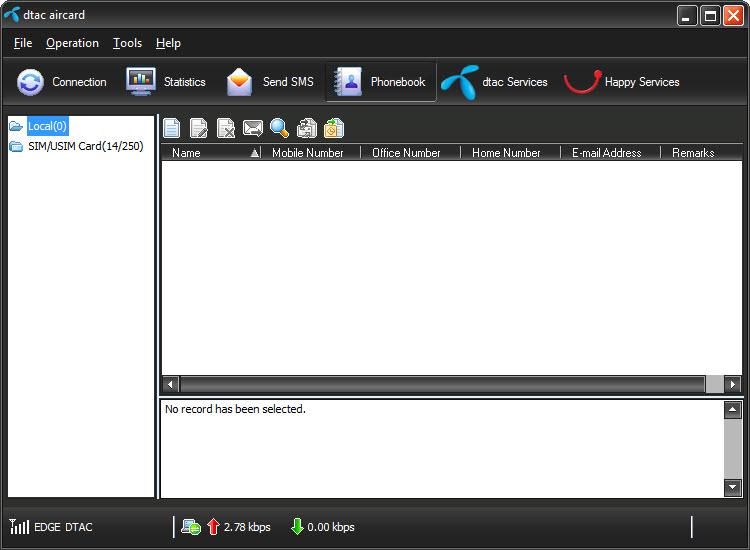Click the horizontal scrollbar thumb
Screen dimensions: 750x550
tap(443, 384)
